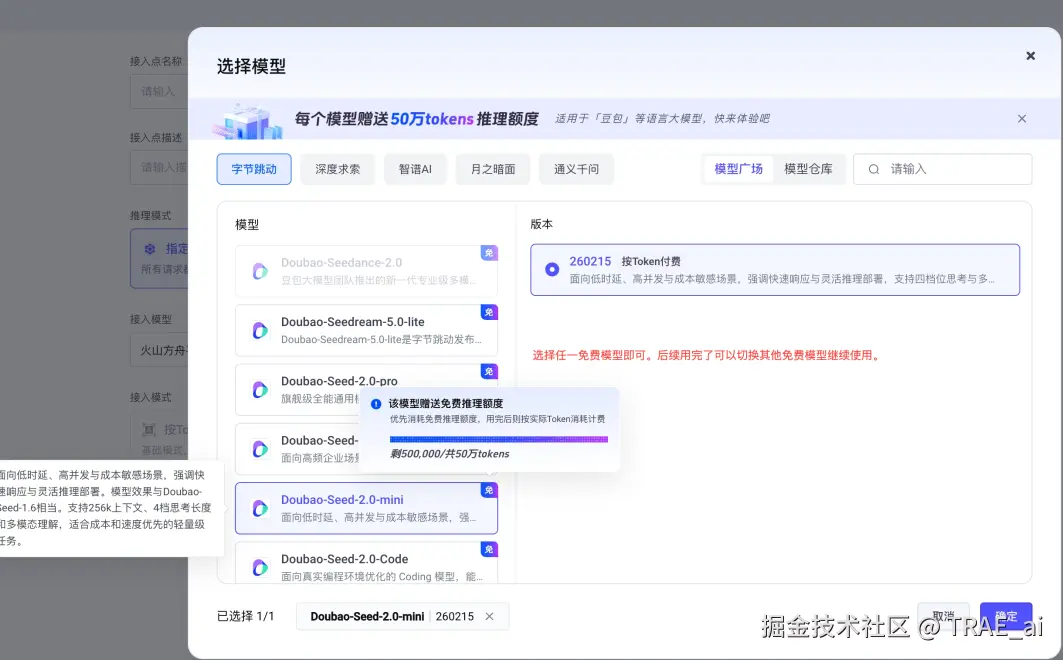Click the free badge on Doubao-Seedream-5.0-lite
The image size is (1063, 660).
point(489,312)
